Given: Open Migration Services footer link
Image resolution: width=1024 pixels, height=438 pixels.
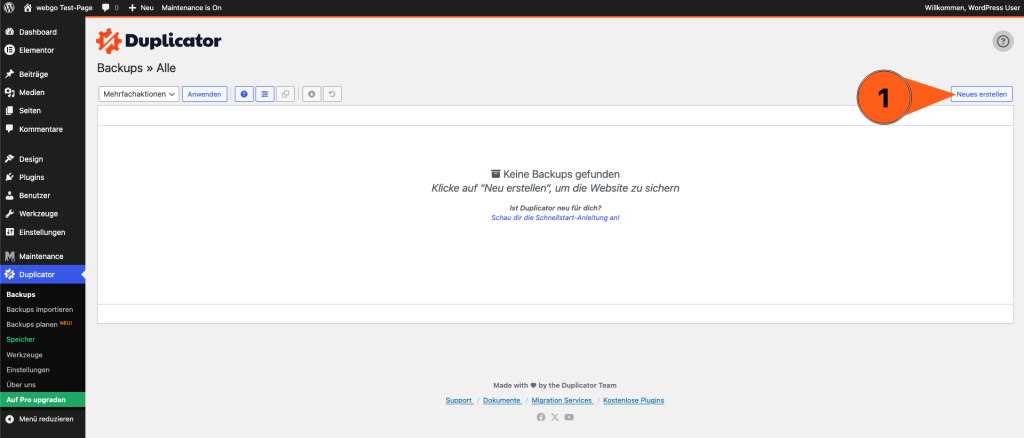Looking at the screenshot, I should [562, 401].
